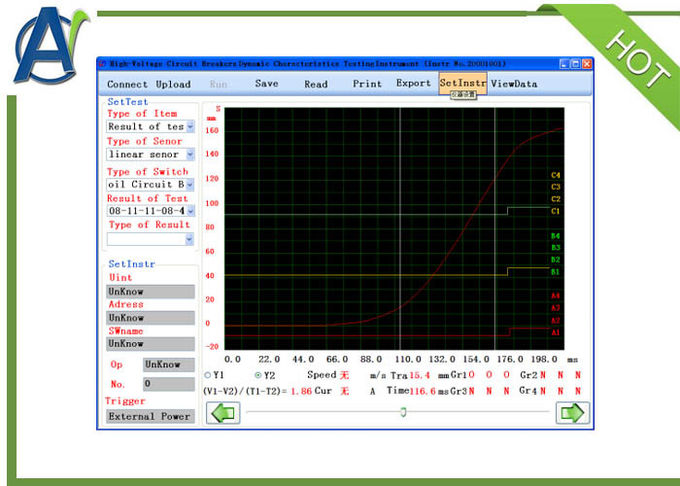The height and width of the screenshot is (486, 680).
Task: Expand the Type of Item dropdown
Action: [189, 127]
